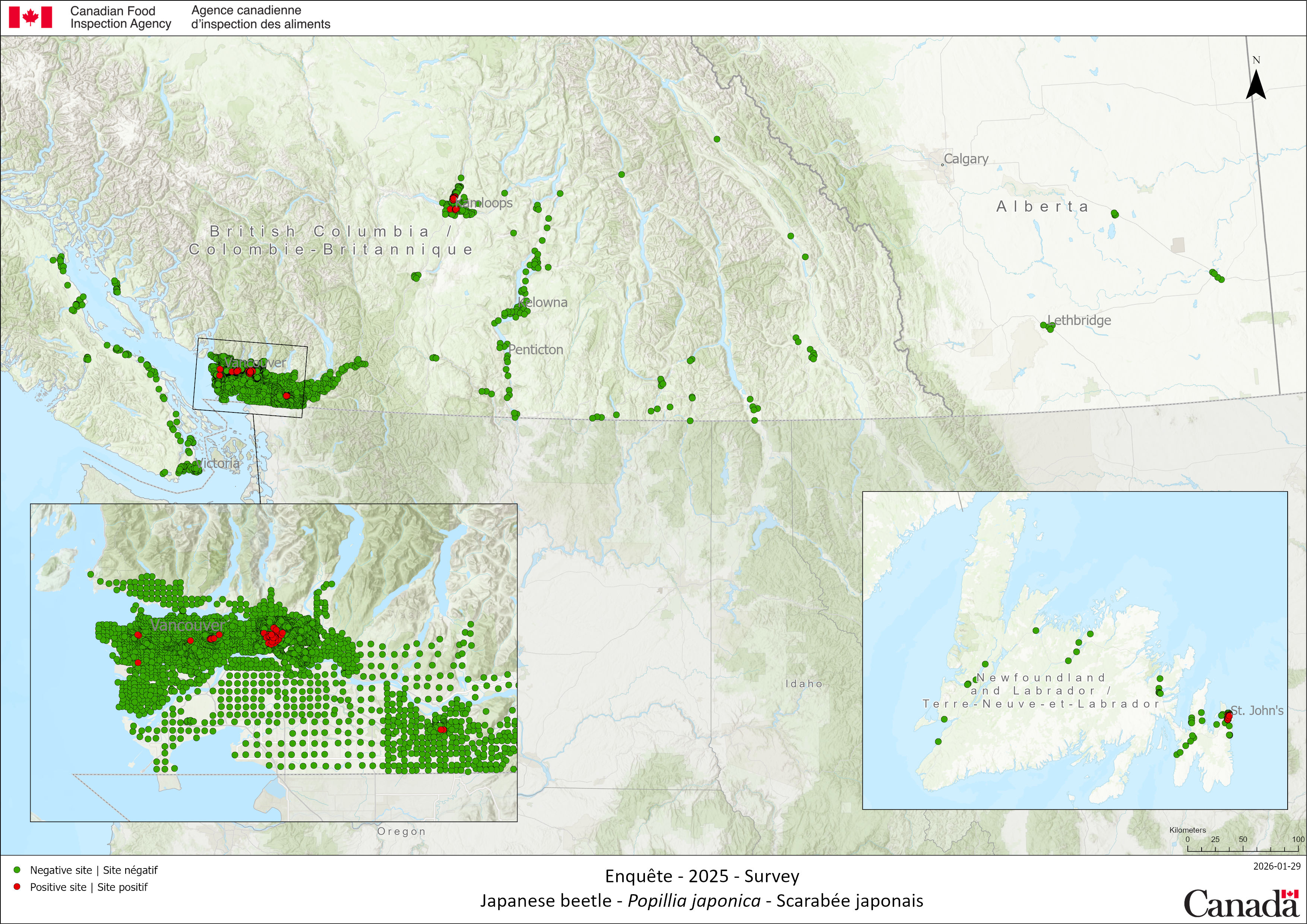The height and width of the screenshot is (924, 1307).
Task: Click the date '2026-01-29'
Action: [x=1277, y=866]
